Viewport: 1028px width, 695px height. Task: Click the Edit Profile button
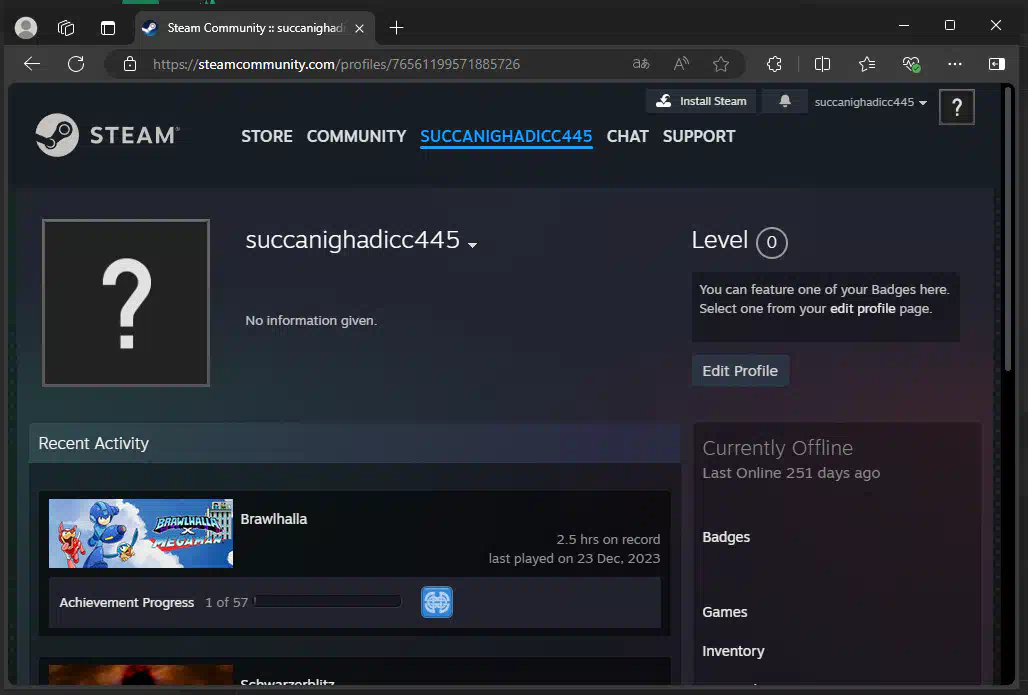(740, 371)
